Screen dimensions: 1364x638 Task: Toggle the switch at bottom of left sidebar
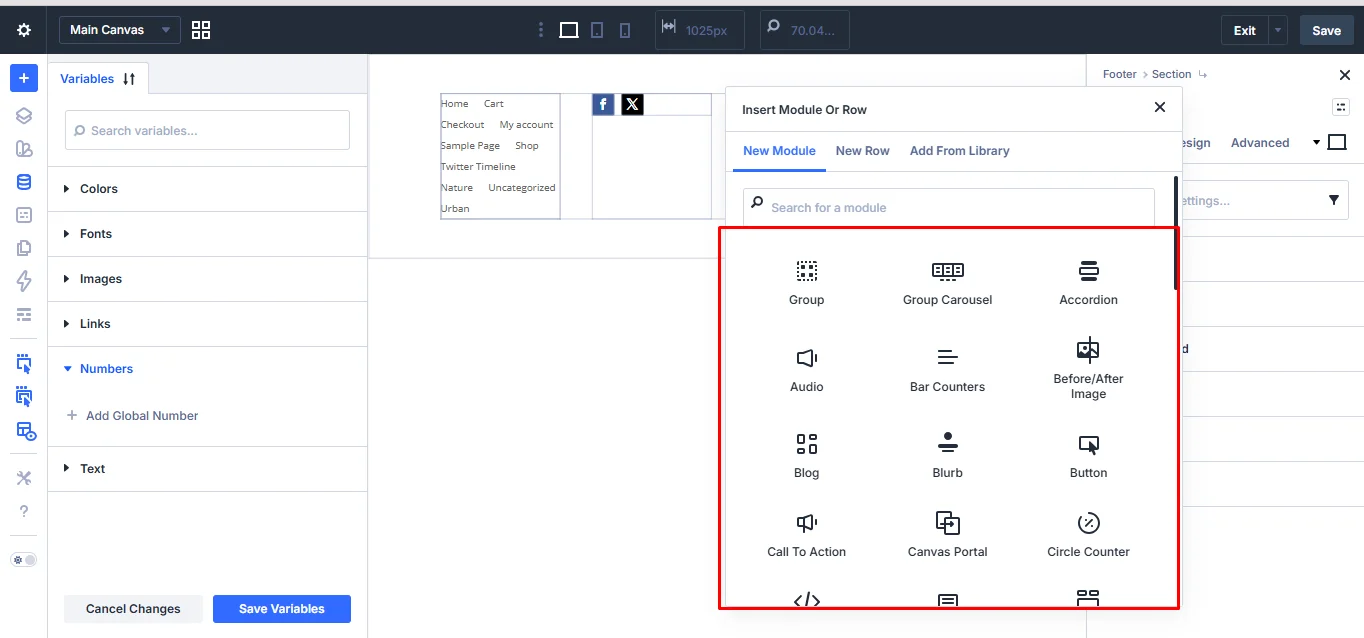point(24,560)
